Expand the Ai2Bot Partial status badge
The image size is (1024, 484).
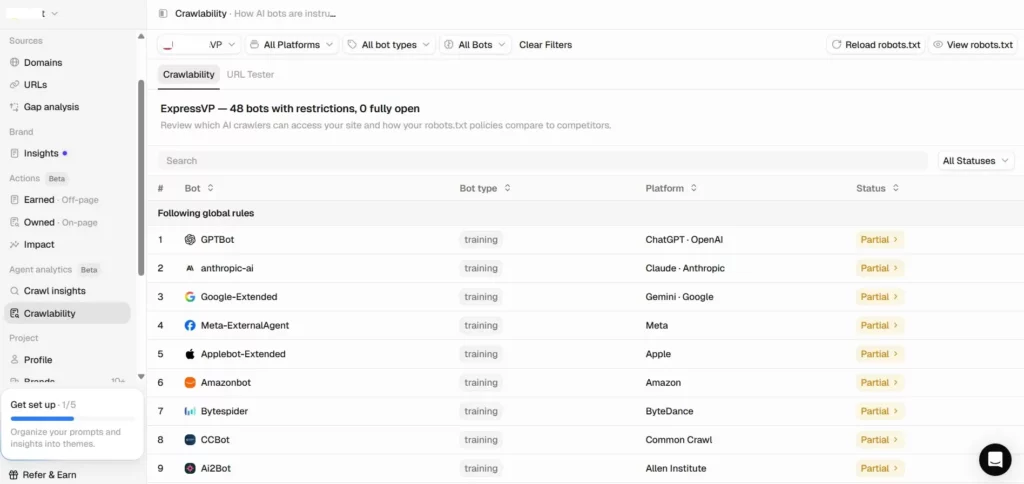click(880, 468)
